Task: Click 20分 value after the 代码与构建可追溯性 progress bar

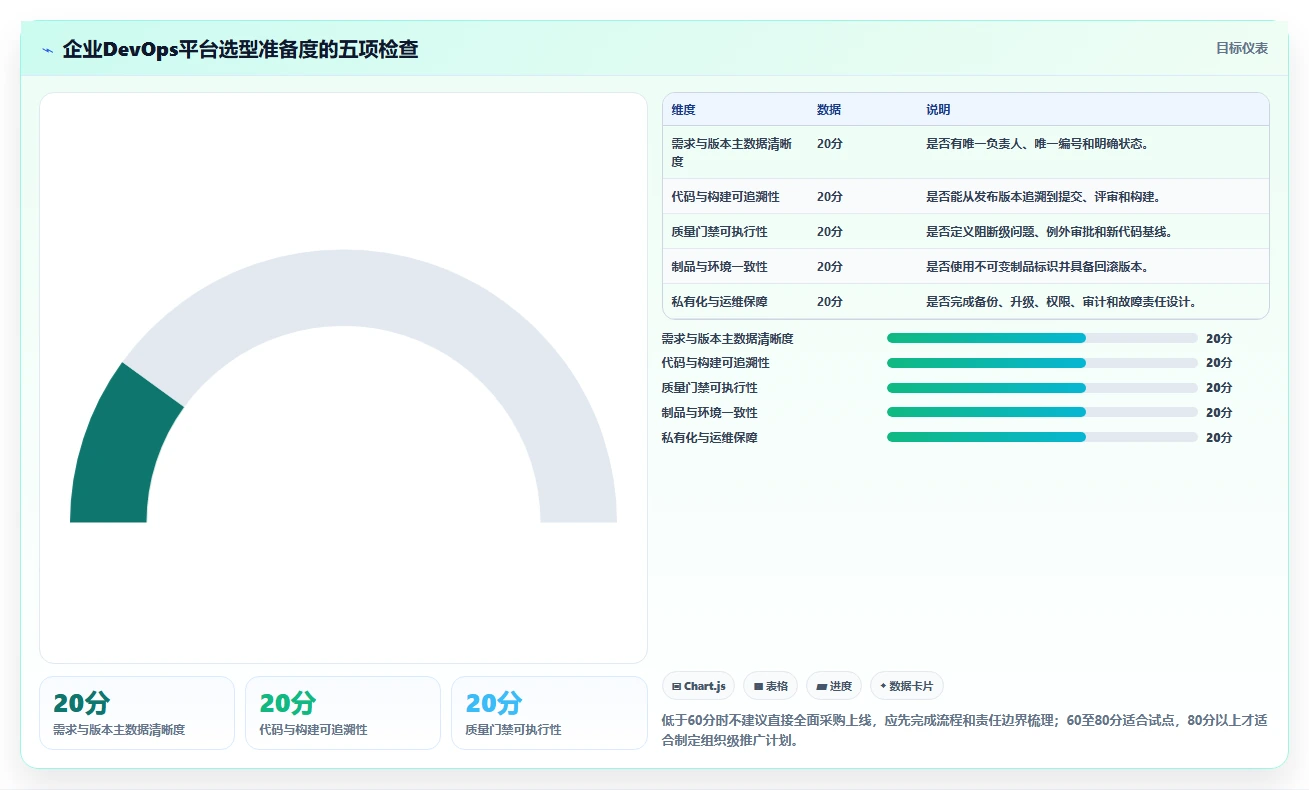Action: (1219, 363)
